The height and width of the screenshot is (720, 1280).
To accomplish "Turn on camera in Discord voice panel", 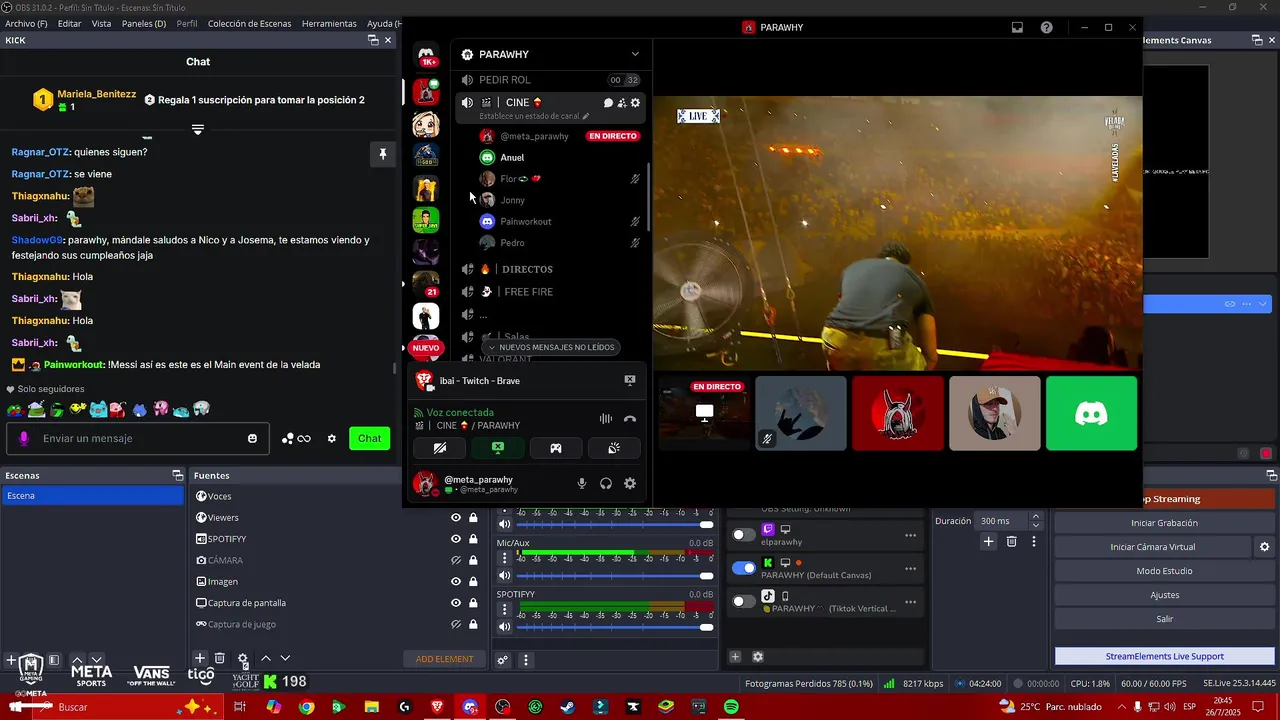I will tap(439, 448).
